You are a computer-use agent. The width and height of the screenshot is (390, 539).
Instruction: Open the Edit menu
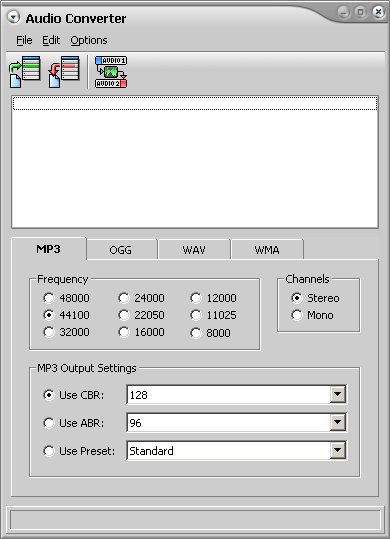51,40
